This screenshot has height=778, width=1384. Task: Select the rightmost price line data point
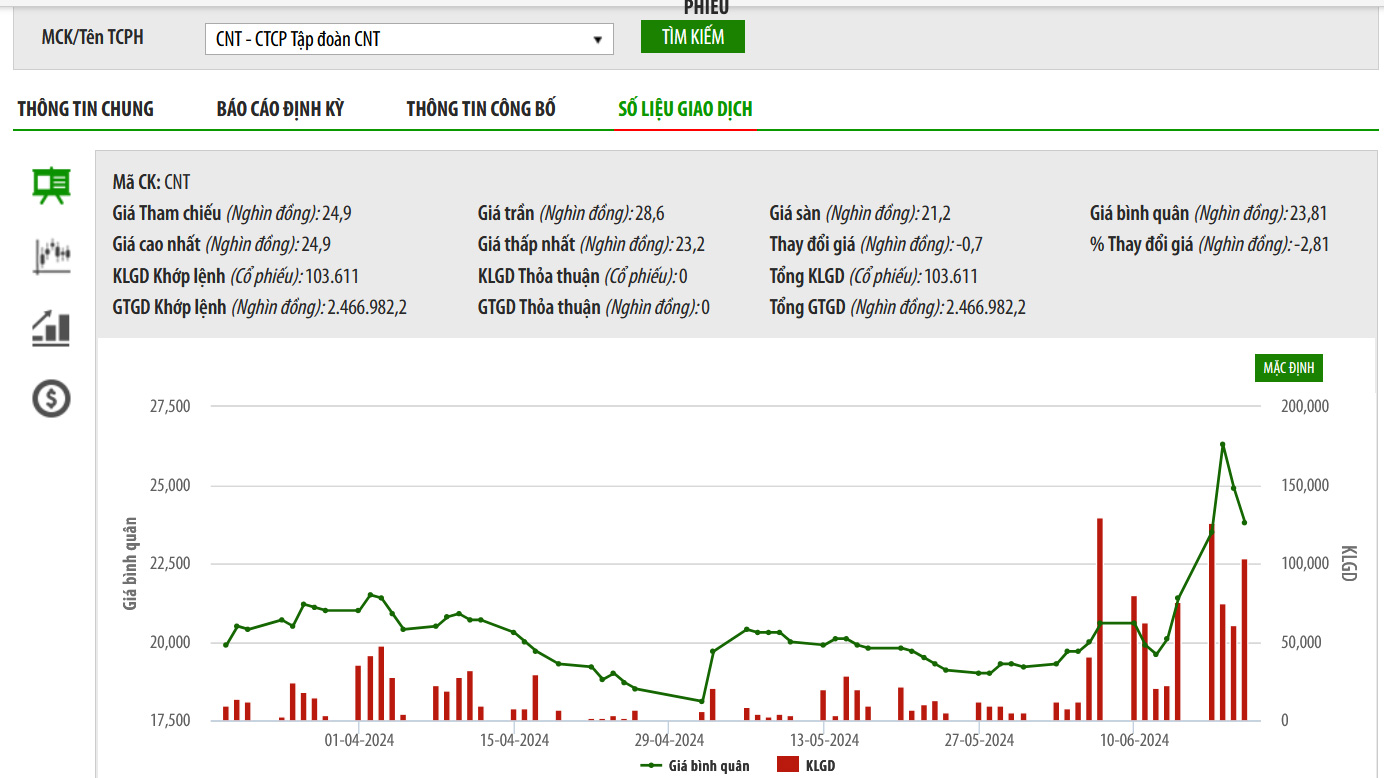[x=1244, y=522]
